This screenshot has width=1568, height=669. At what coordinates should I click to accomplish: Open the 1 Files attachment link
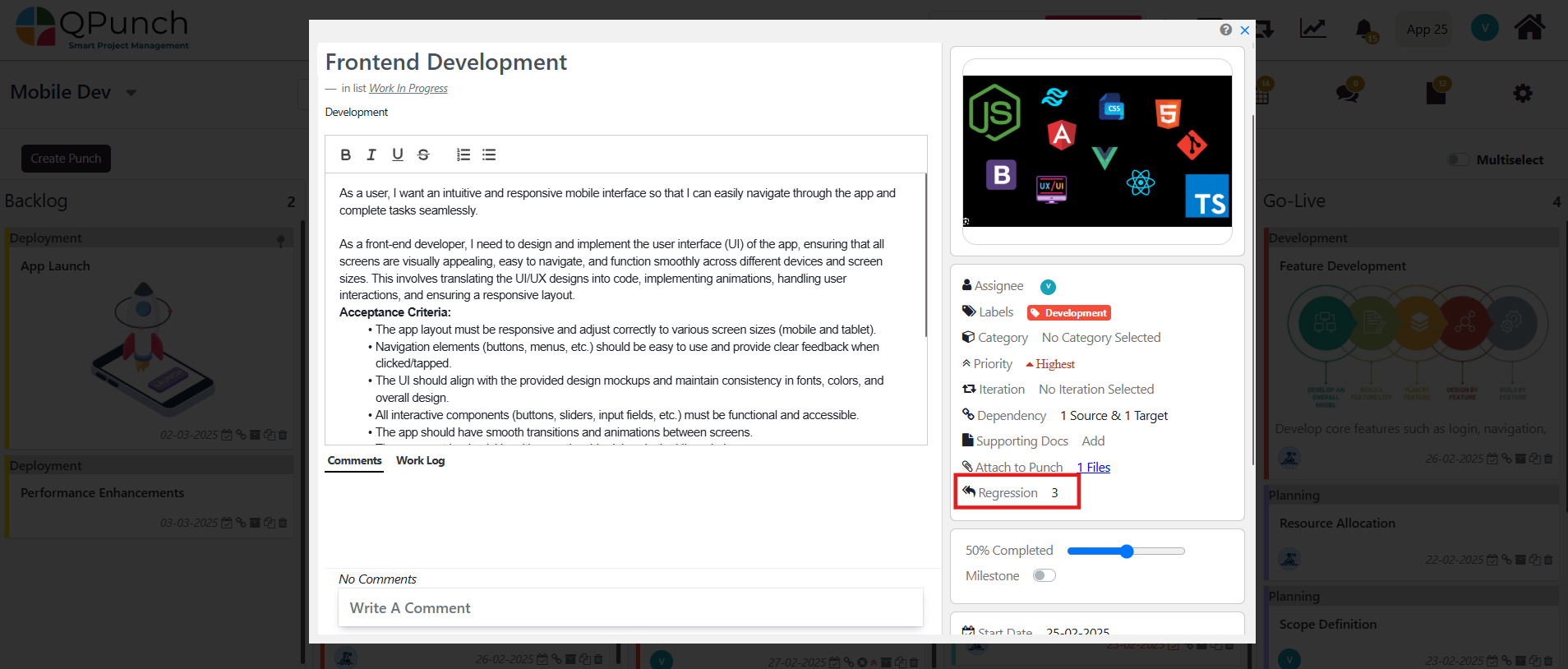click(1094, 467)
